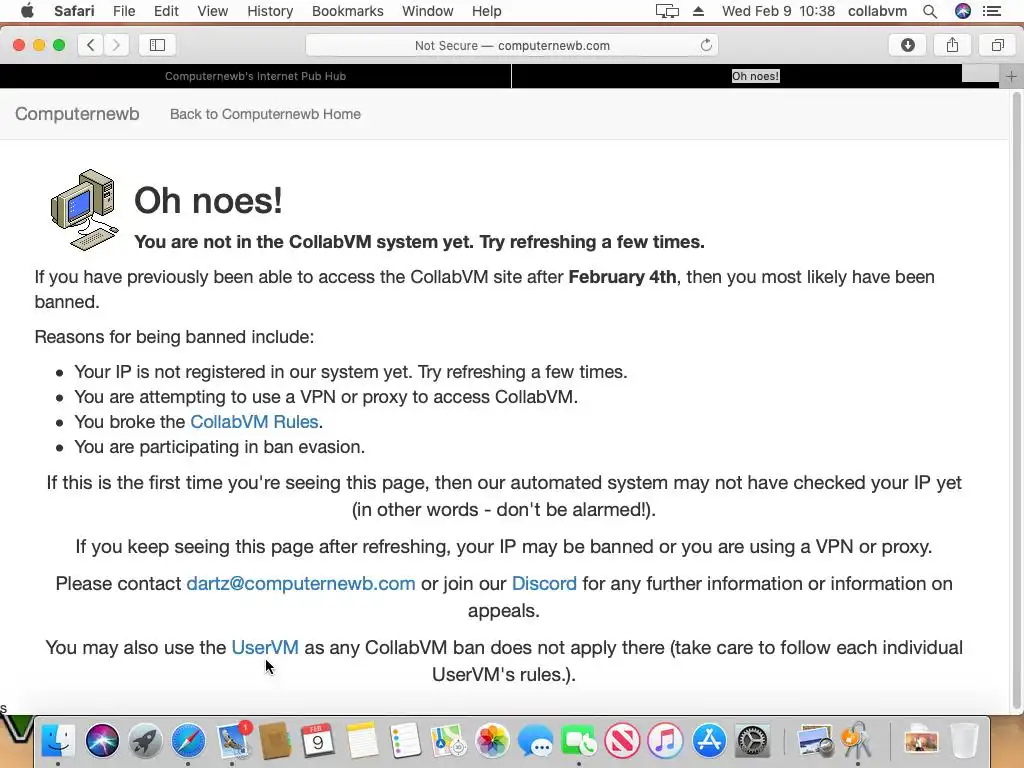Open the CollabVM Rules link

[x=254, y=422]
